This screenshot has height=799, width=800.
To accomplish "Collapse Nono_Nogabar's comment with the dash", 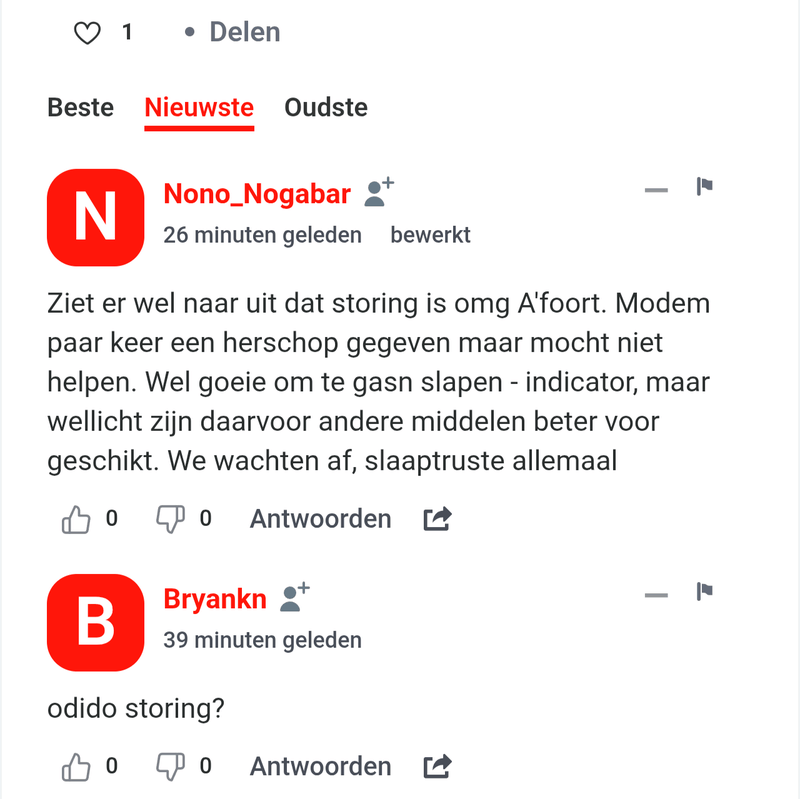I will (x=656, y=190).
